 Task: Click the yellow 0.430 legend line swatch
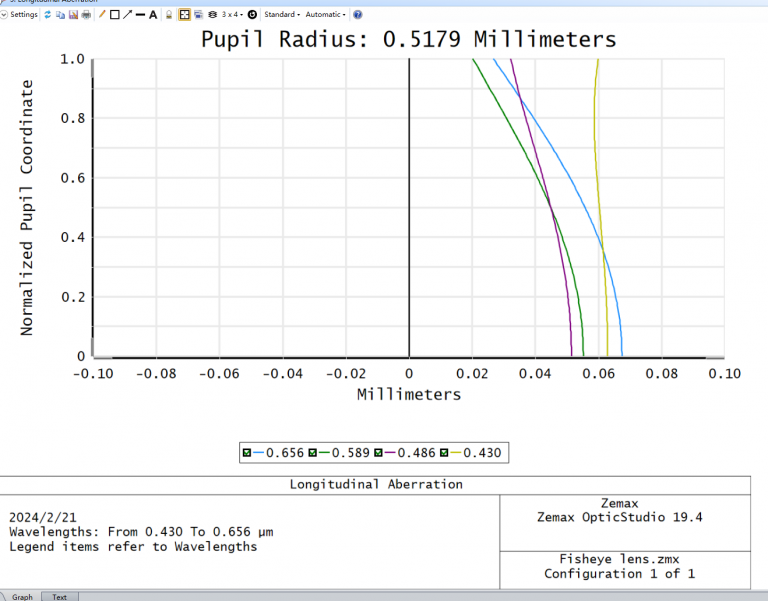click(x=456, y=453)
